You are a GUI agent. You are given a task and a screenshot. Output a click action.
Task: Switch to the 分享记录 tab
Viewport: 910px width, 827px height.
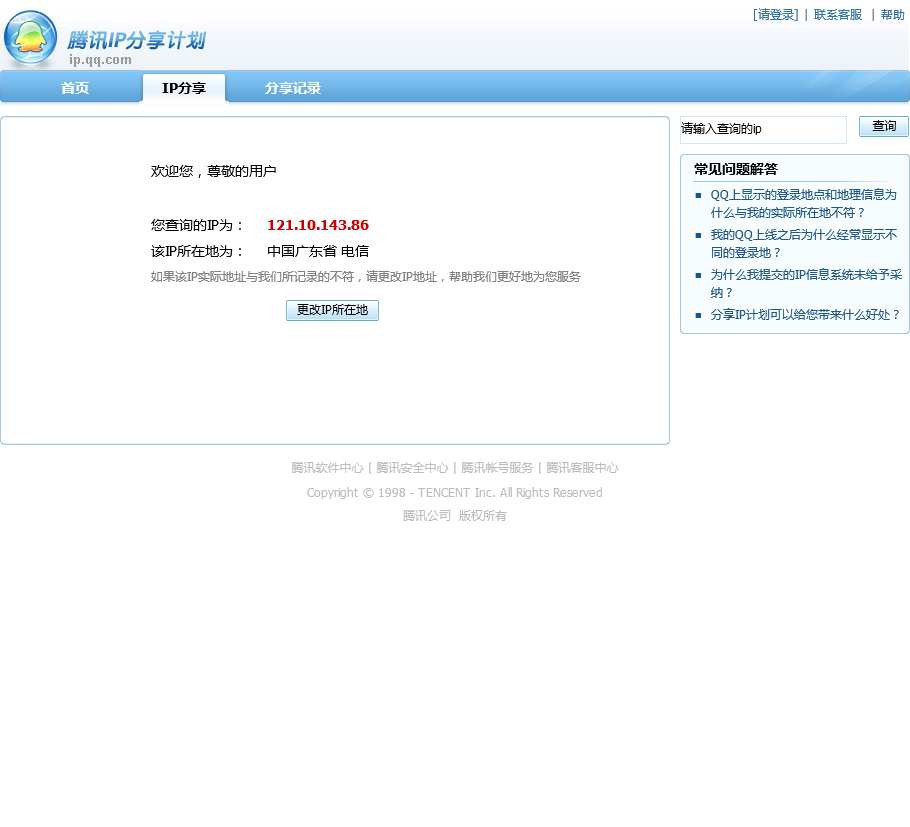[292, 88]
